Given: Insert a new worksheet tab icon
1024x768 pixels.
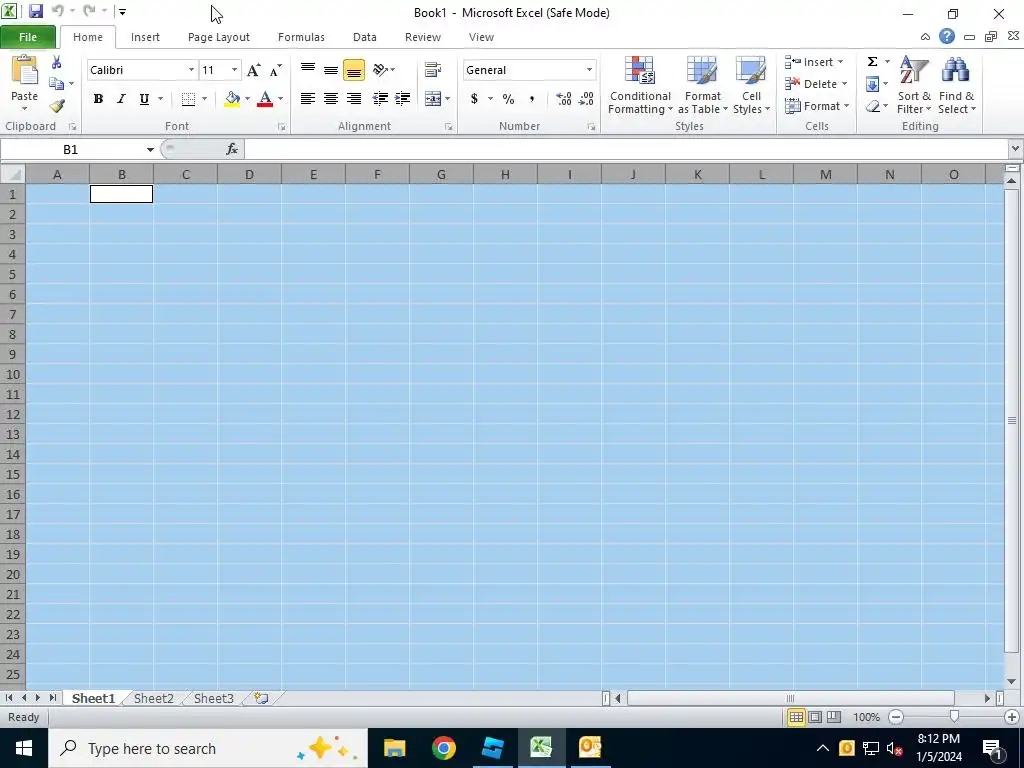Looking at the screenshot, I should [x=261, y=698].
